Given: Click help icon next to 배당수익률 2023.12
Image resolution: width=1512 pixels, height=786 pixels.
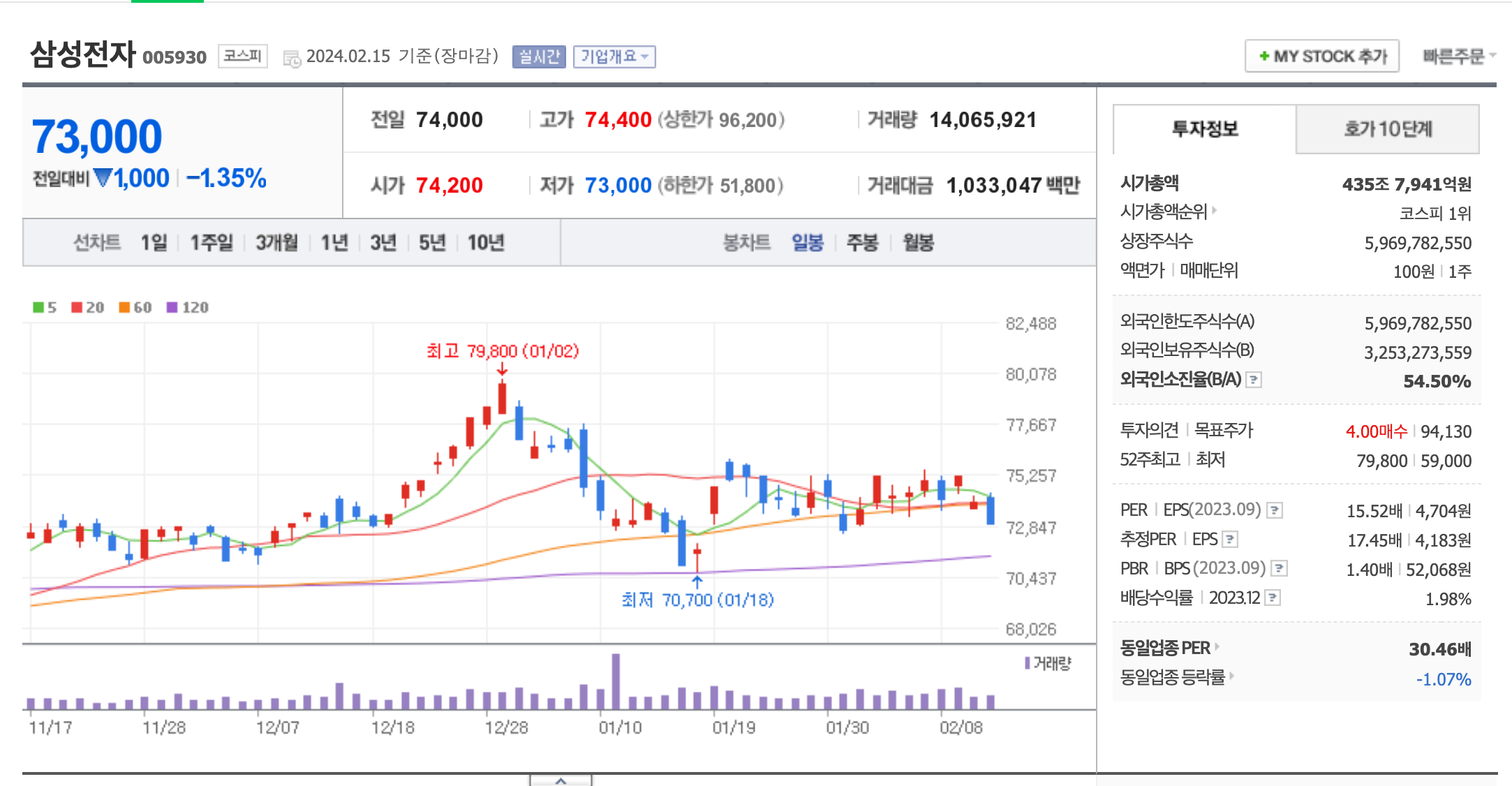Looking at the screenshot, I should tap(1273, 598).
